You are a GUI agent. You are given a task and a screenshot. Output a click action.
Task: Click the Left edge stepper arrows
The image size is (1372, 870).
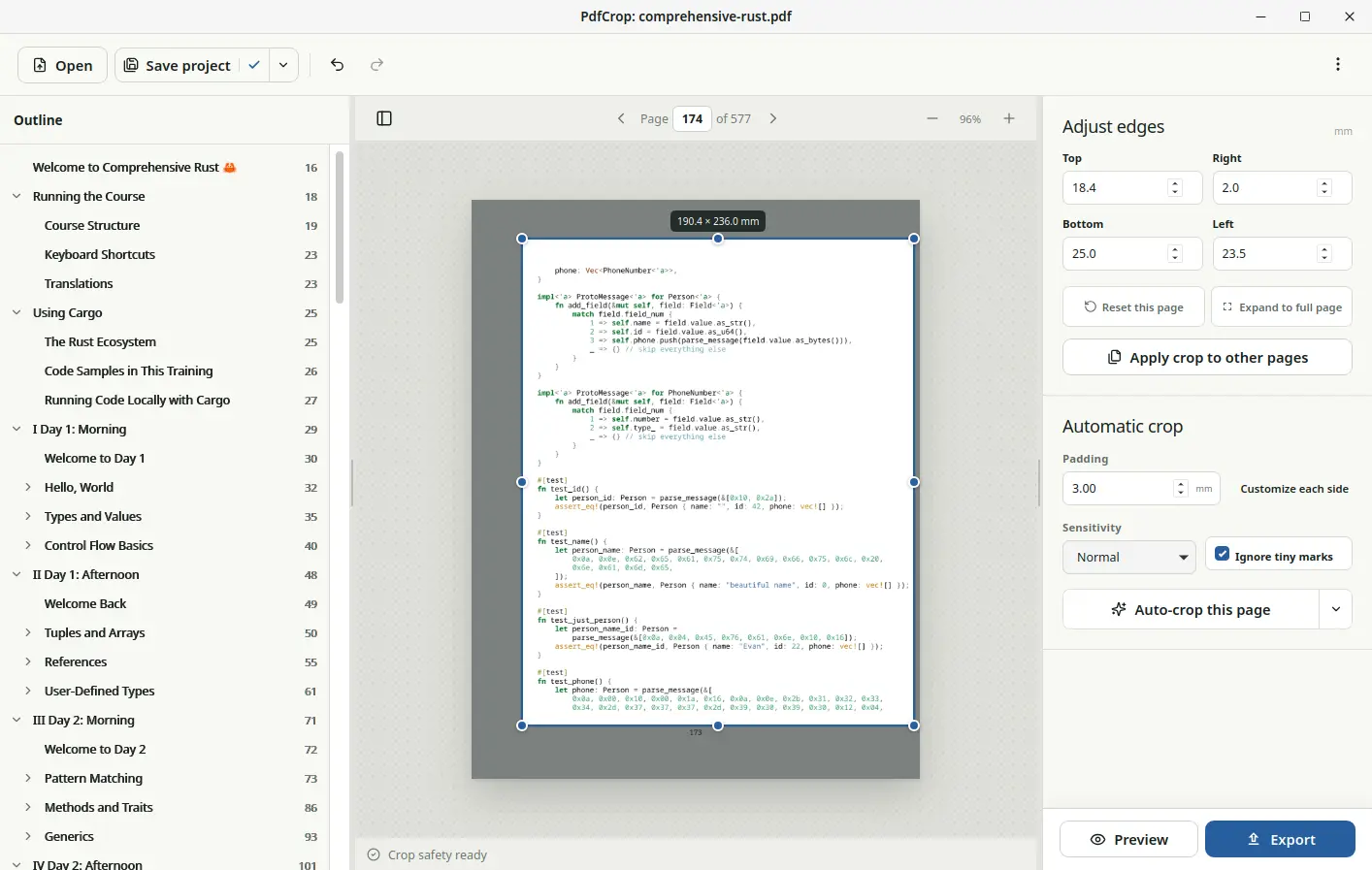click(x=1324, y=254)
